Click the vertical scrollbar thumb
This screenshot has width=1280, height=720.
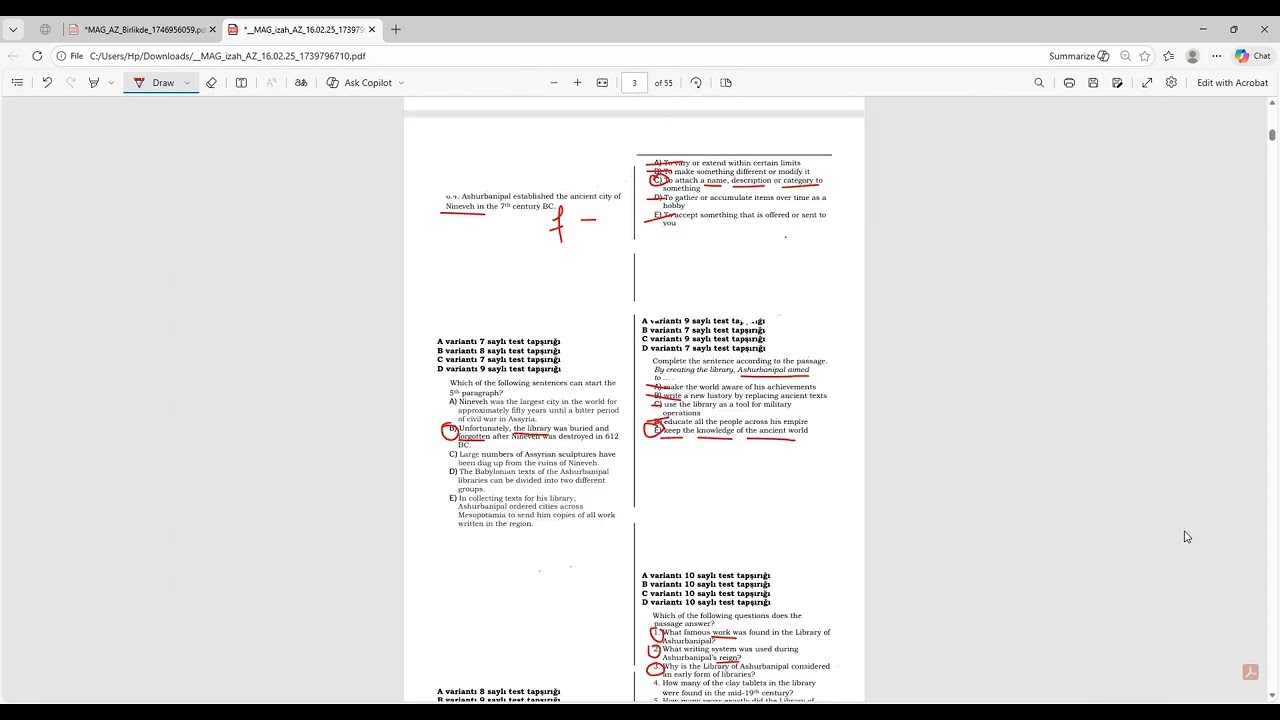pyautogui.click(x=1272, y=135)
